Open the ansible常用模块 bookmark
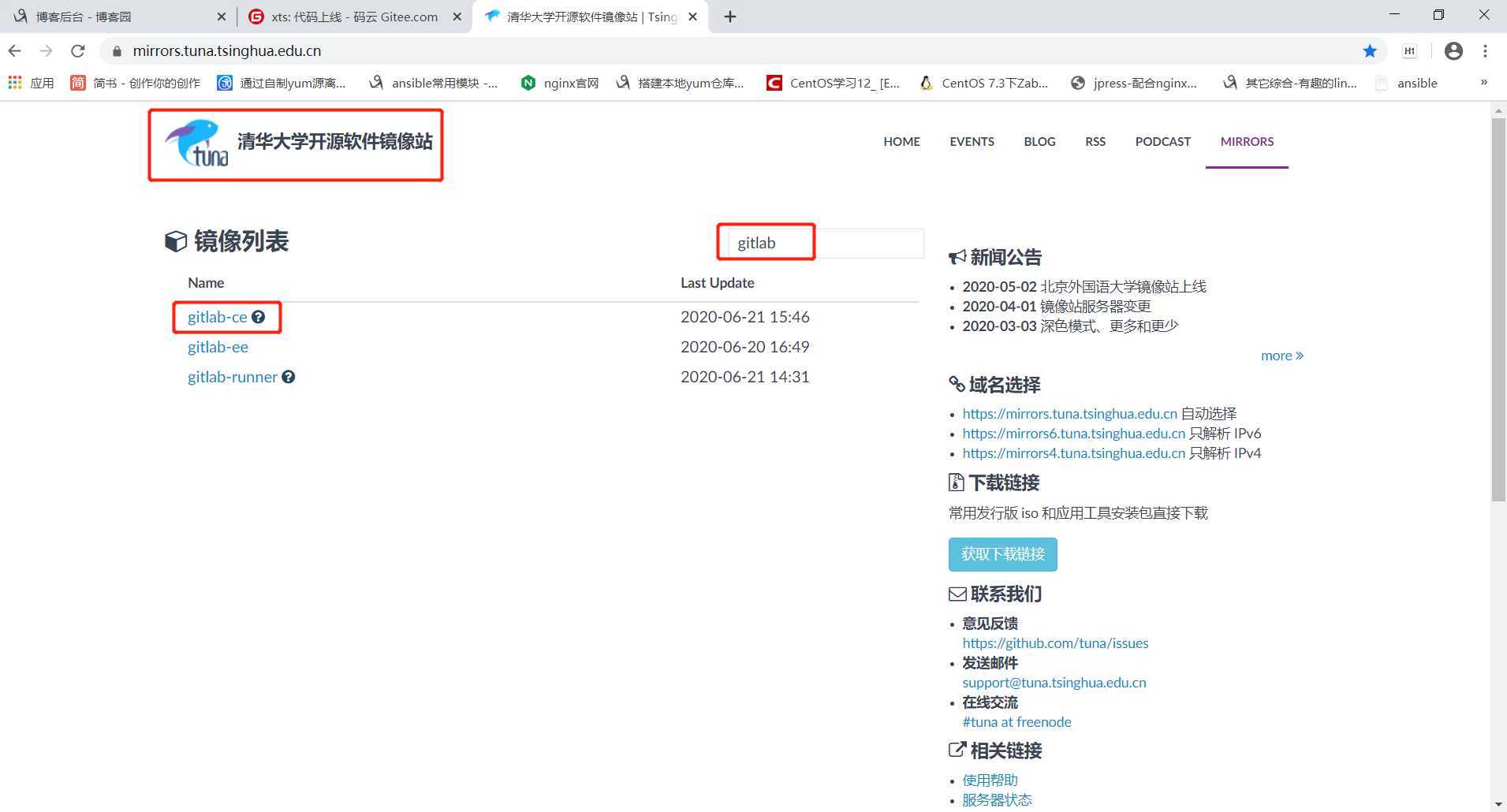This screenshot has height=812, width=1507. pos(433,83)
